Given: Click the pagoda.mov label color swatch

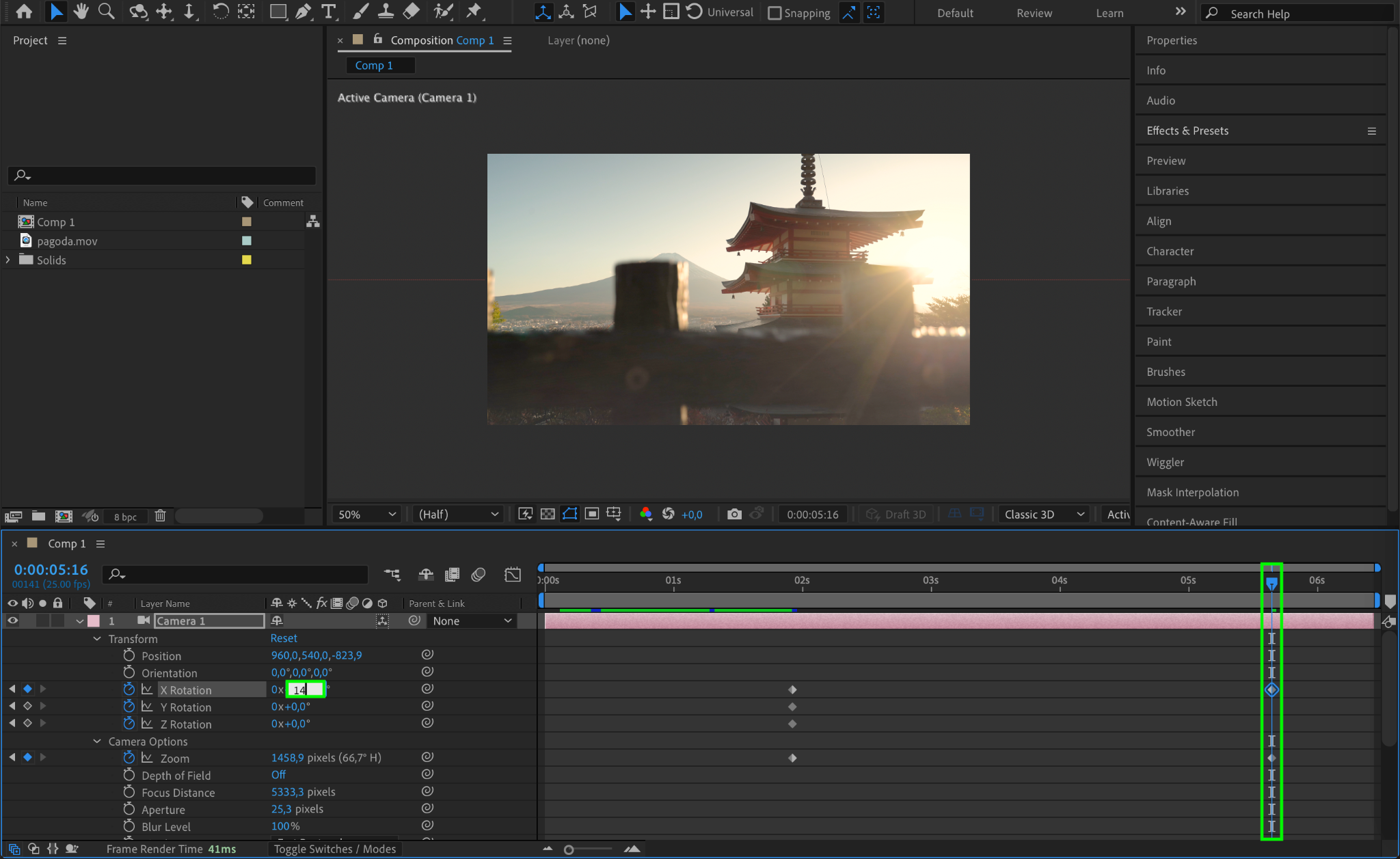Looking at the screenshot, I should point(247,241).
